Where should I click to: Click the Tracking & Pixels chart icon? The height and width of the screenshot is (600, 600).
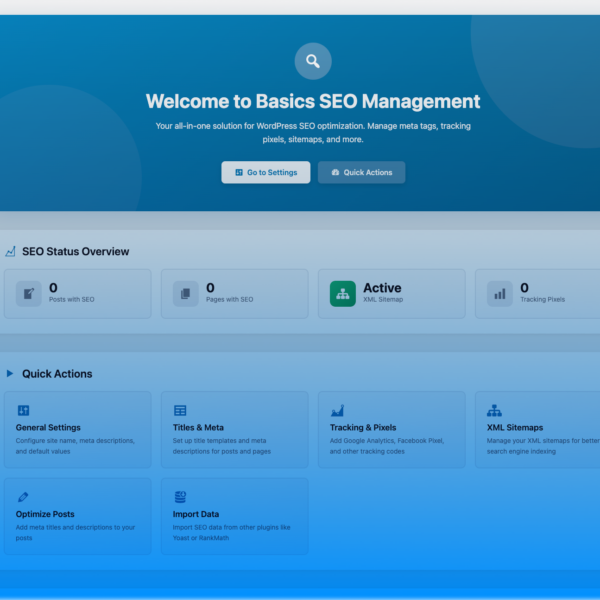[338, 411]
